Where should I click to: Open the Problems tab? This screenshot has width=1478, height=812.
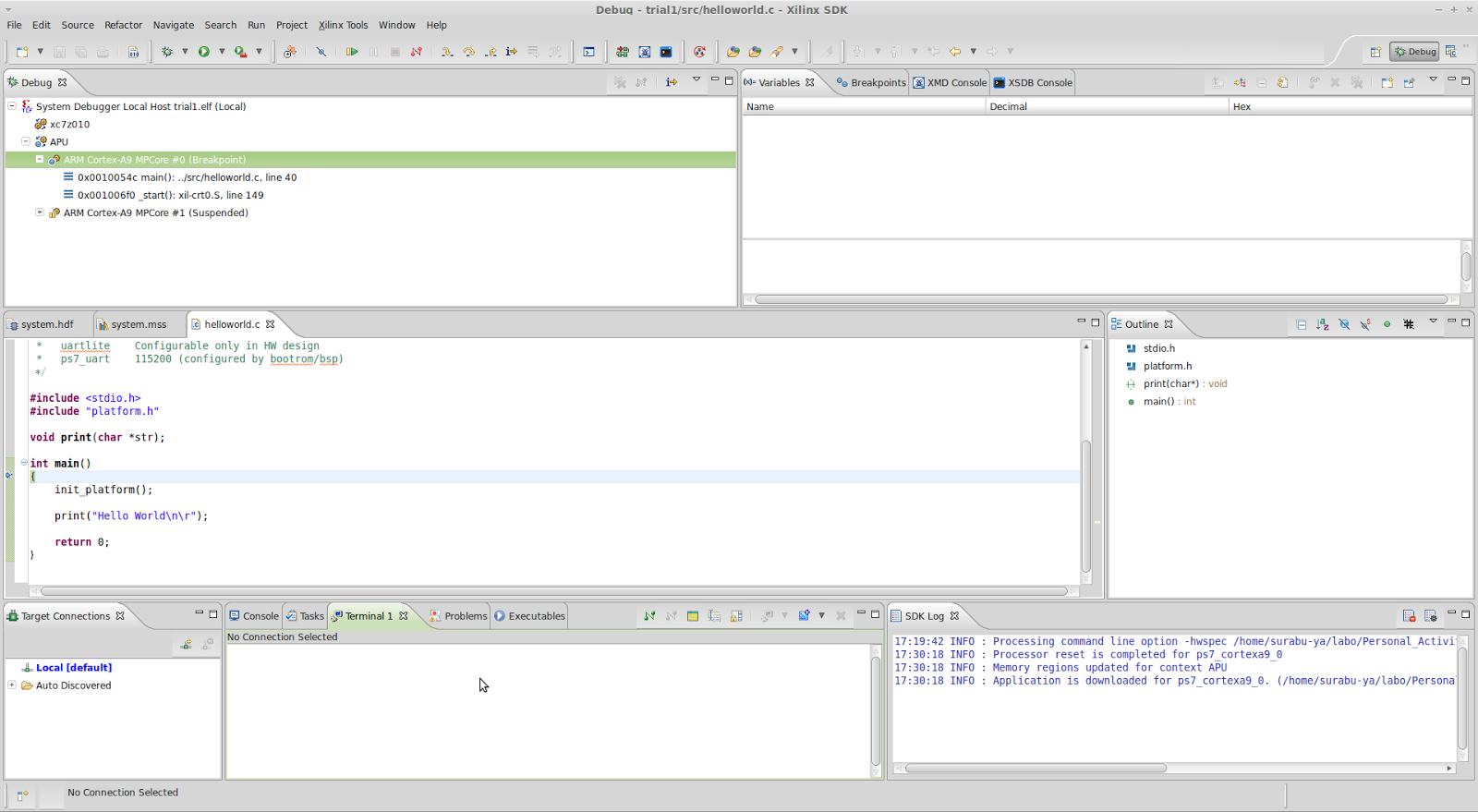click(458, 616)
